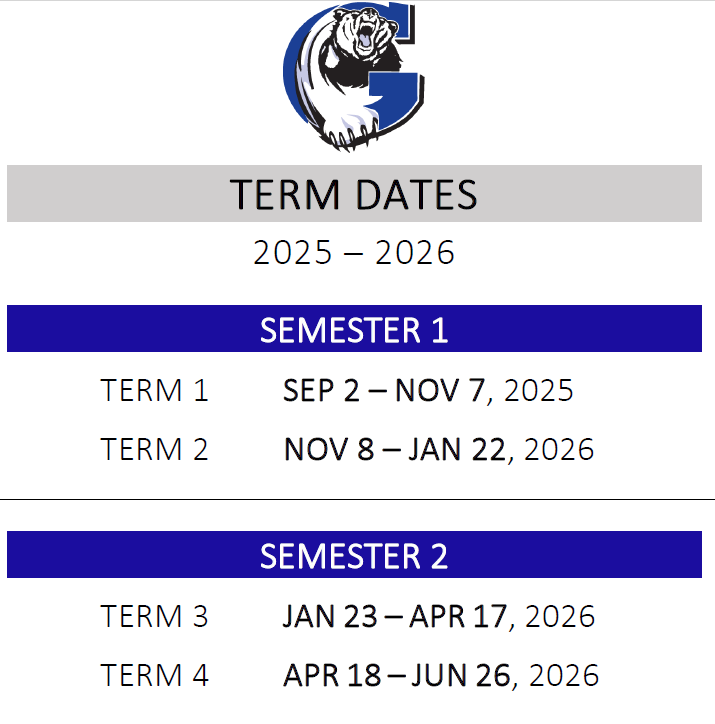Click the JAN 23 – APR 17, 2026 dates
This screenshot has width=715, height=724.
[439, 616]
